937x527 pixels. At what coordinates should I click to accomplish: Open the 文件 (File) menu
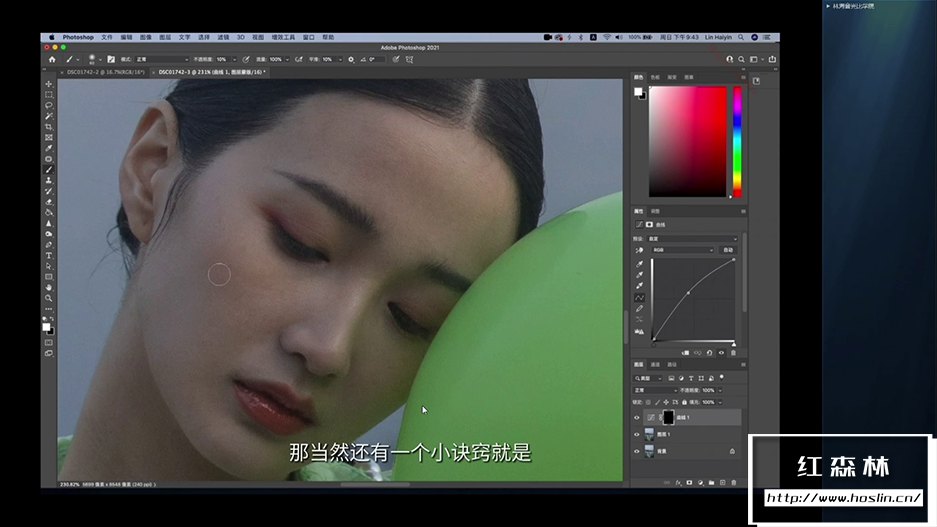tap(107, 37)
